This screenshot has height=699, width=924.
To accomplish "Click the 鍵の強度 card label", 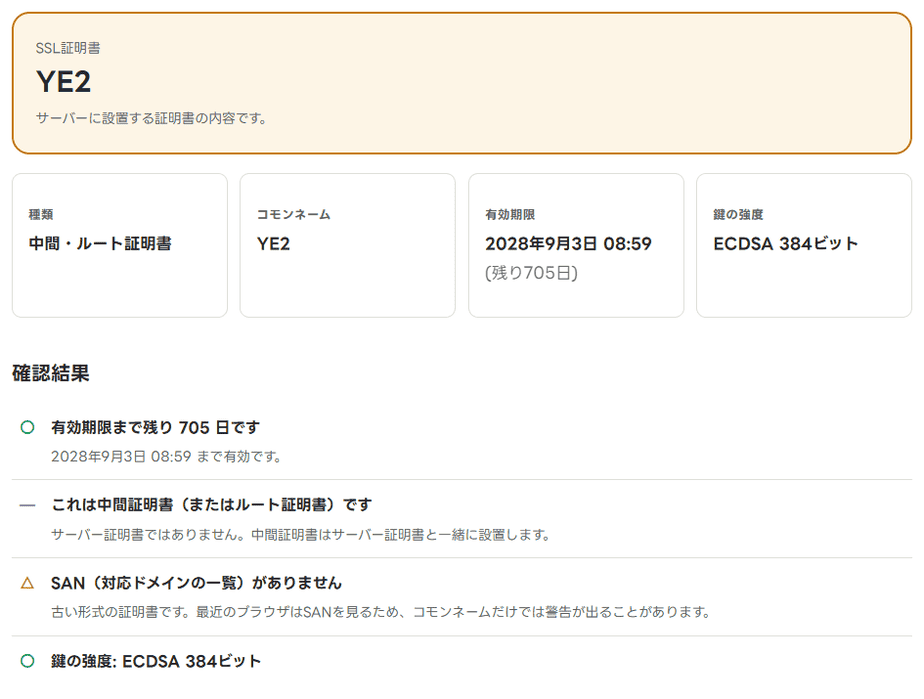I will point(738,215).
